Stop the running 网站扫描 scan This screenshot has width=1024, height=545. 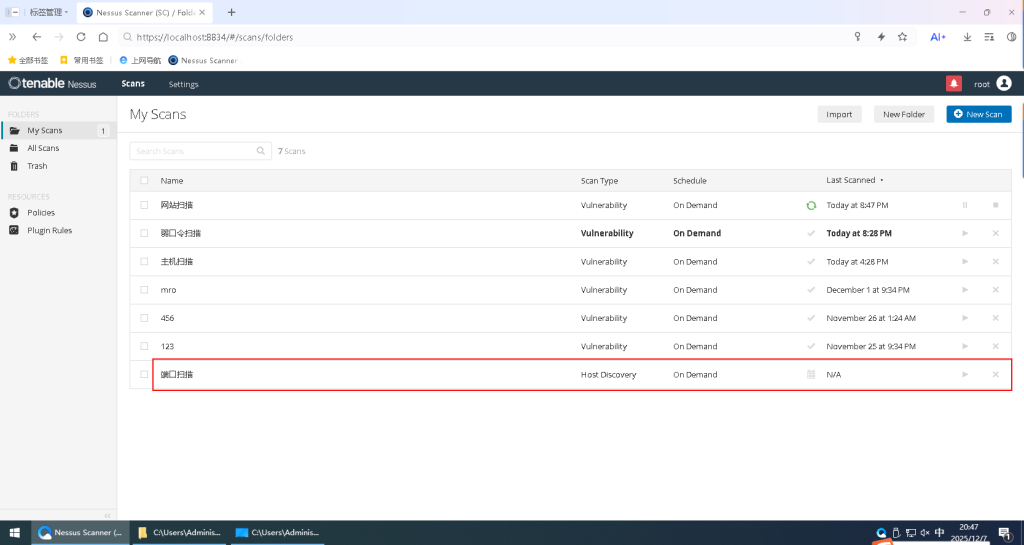pyautogui.click(x=995, y=205)
